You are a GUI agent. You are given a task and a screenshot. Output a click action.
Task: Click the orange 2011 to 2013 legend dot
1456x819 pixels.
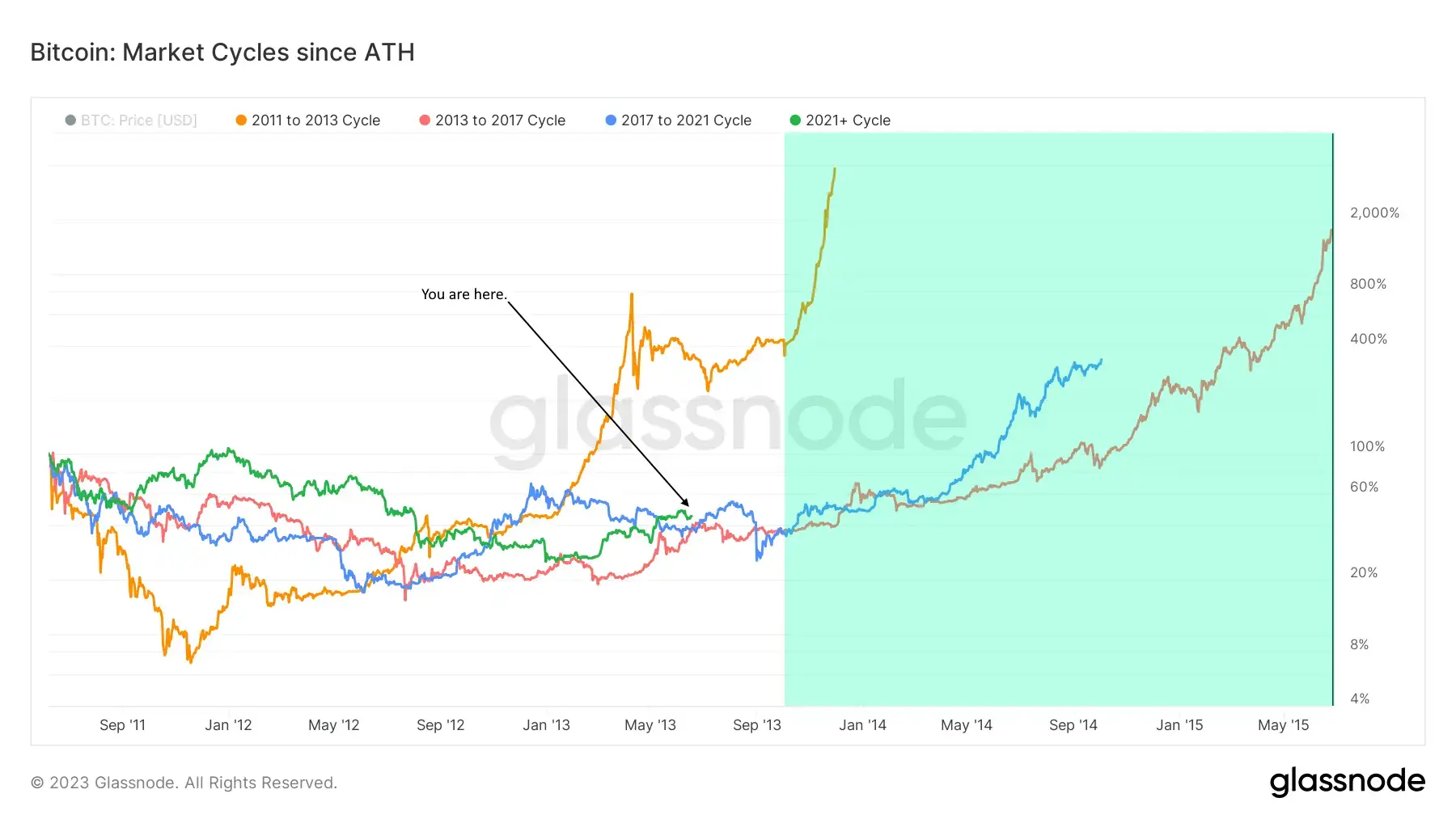point(241,120)
